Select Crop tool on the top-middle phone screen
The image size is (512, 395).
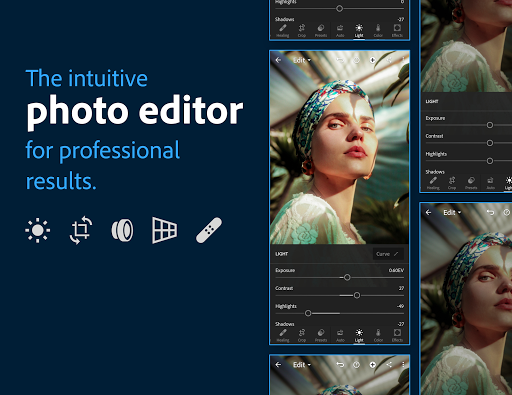(x=302, y=31)
